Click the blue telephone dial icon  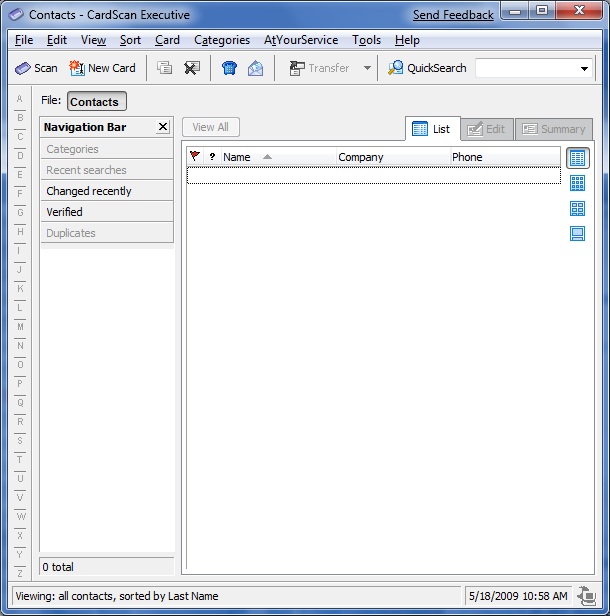pyautogui.click(x=229, y=68)
